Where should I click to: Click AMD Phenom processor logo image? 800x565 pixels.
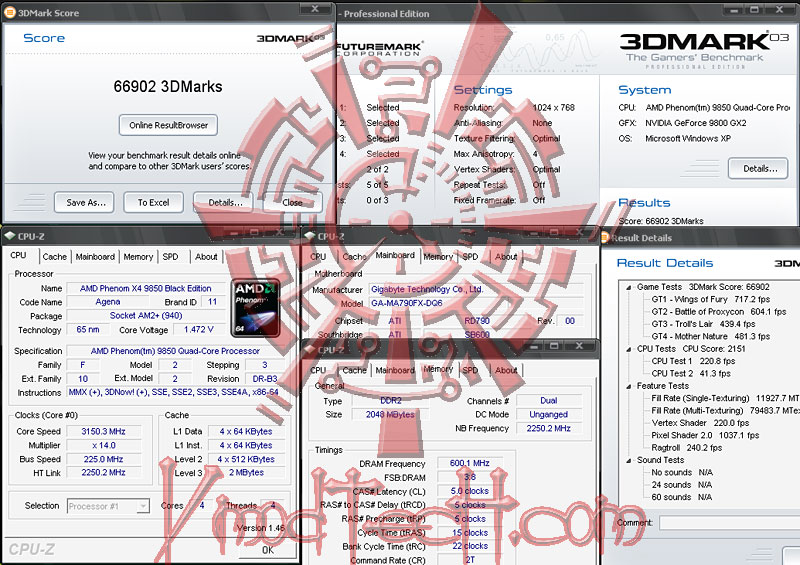(255, 308)
